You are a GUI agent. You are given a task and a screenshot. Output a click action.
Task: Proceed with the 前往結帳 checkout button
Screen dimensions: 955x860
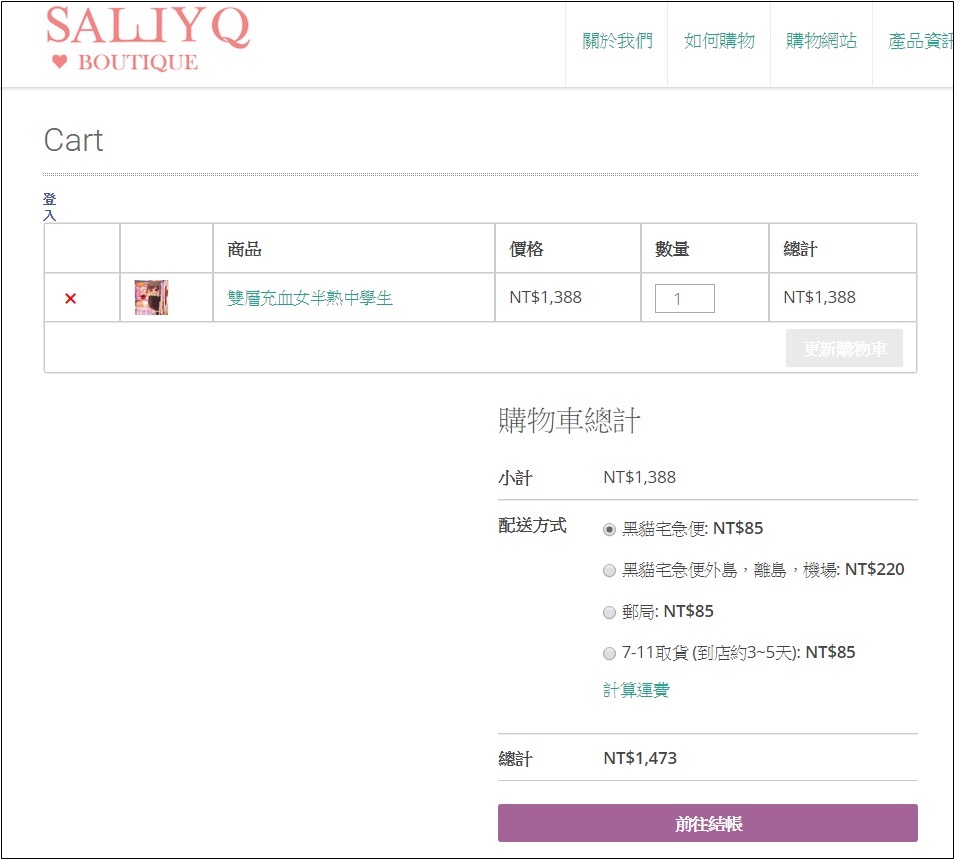[707, 823]
